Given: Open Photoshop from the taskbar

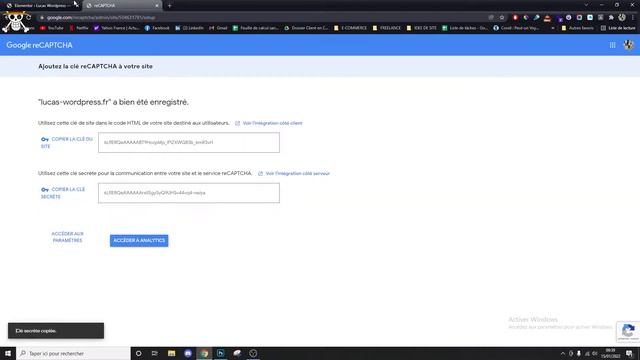Looking at the screenshot, I should pyautogui.click(x=220, y=353).
